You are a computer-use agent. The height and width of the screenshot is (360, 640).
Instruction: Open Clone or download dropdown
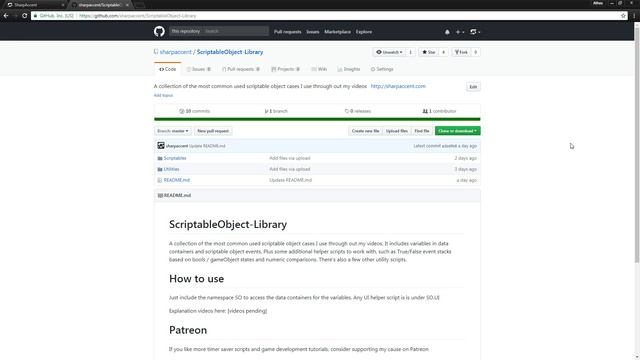[x=458, y=131]
